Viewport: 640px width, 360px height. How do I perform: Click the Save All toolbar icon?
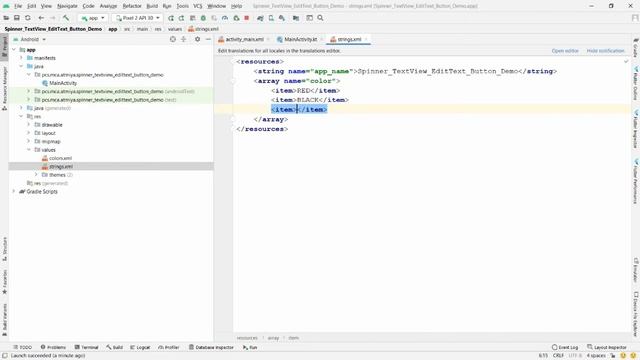(x=17, y=18)
